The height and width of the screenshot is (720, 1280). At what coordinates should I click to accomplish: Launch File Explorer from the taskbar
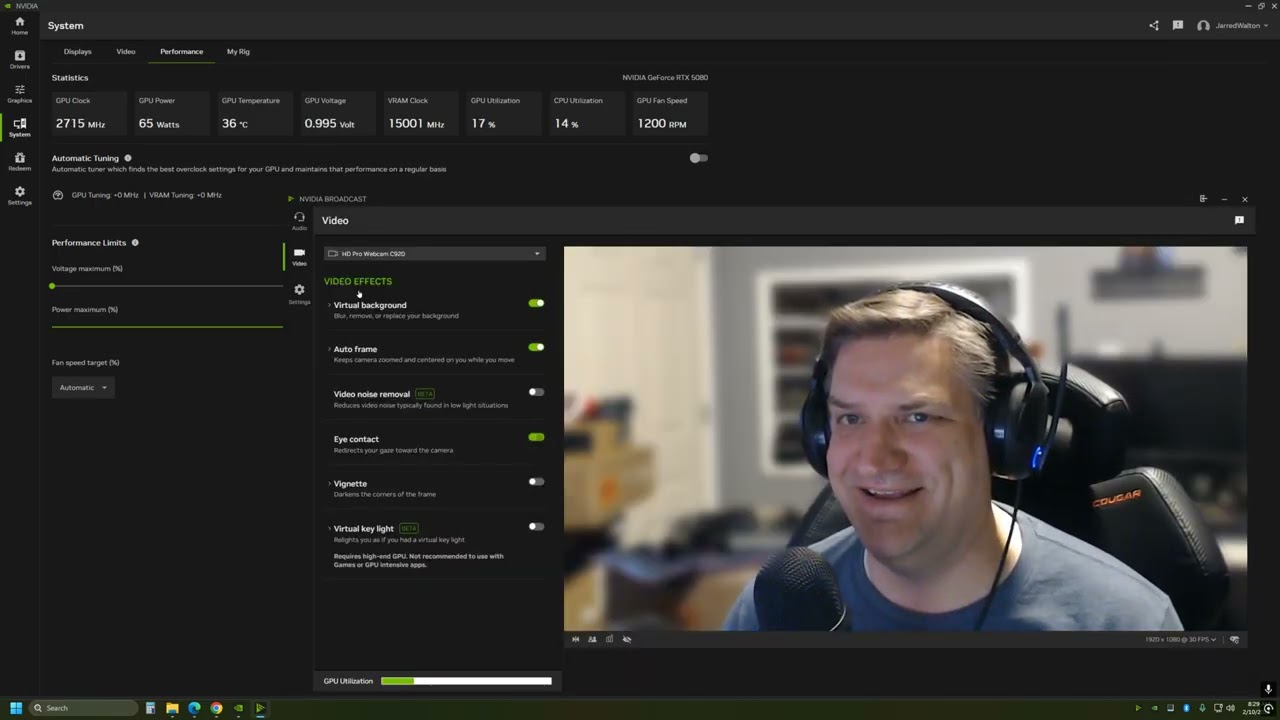coord(172,708)
